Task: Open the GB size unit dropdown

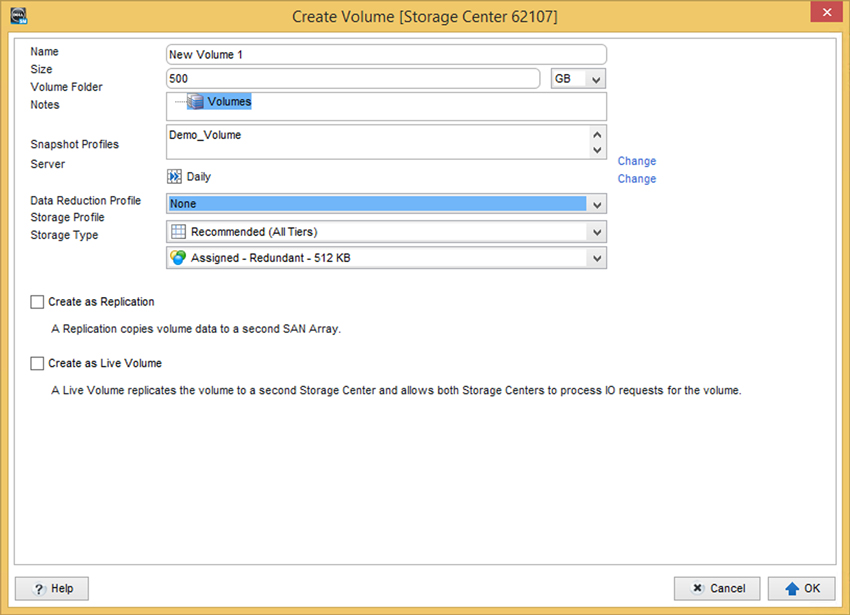Action: [578, 79]
